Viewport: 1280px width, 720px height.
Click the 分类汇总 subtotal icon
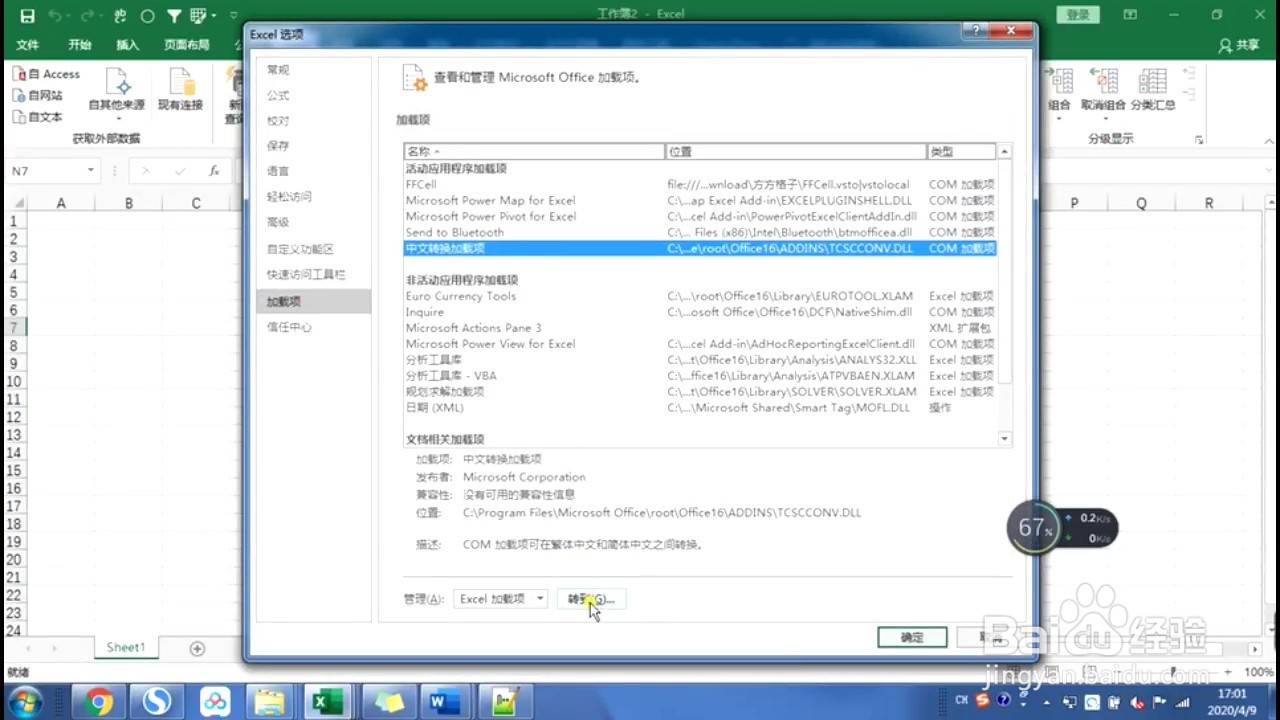pos(1153,91)
